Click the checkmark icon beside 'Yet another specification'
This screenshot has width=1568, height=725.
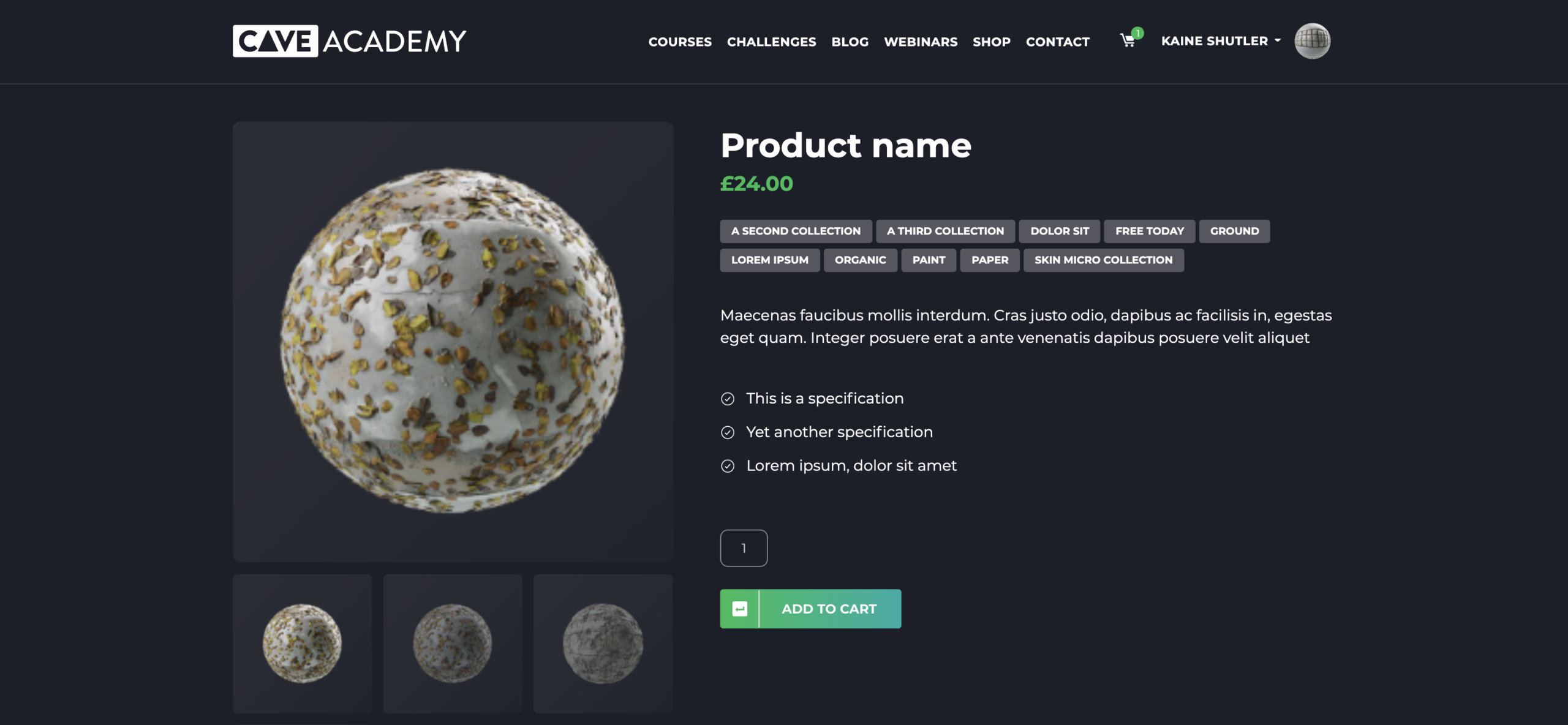(728, 433)
